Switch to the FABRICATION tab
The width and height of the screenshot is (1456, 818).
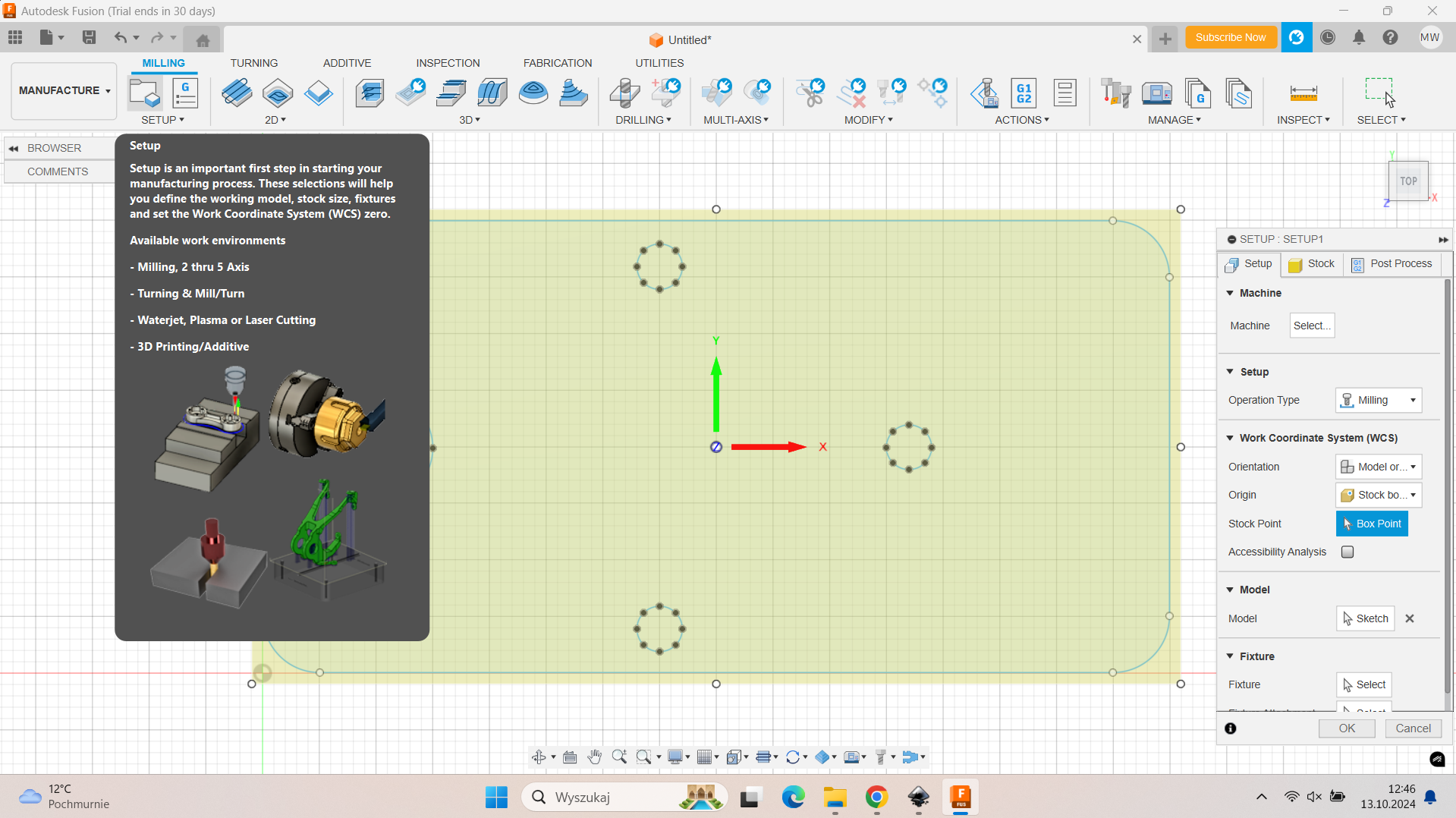(x=558, y=63)
